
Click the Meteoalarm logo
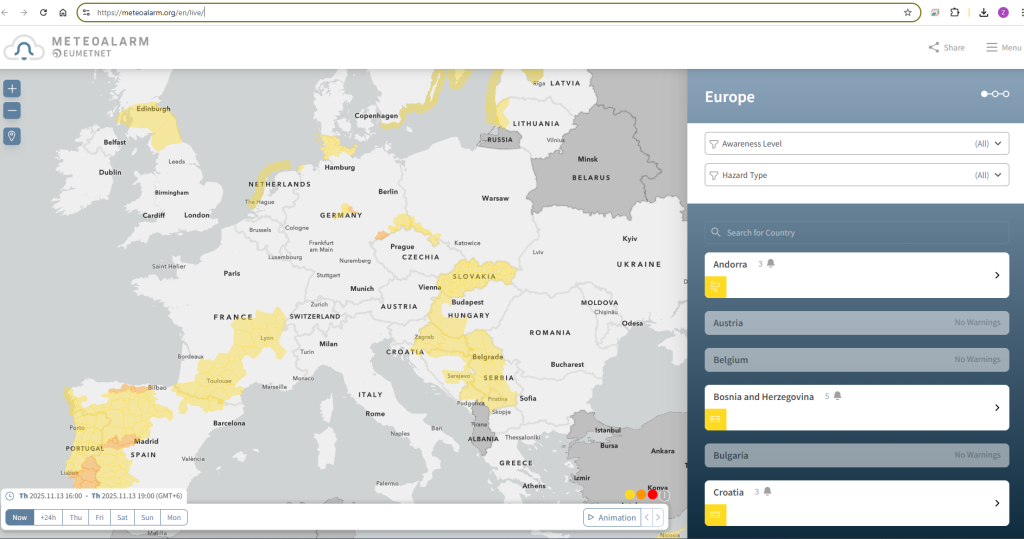coord(77,47)
